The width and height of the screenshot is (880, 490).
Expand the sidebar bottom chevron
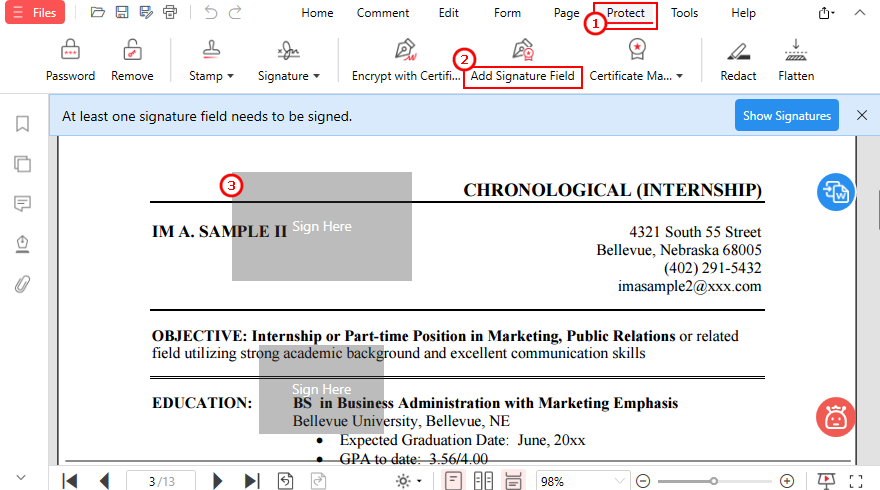(21, 478)
